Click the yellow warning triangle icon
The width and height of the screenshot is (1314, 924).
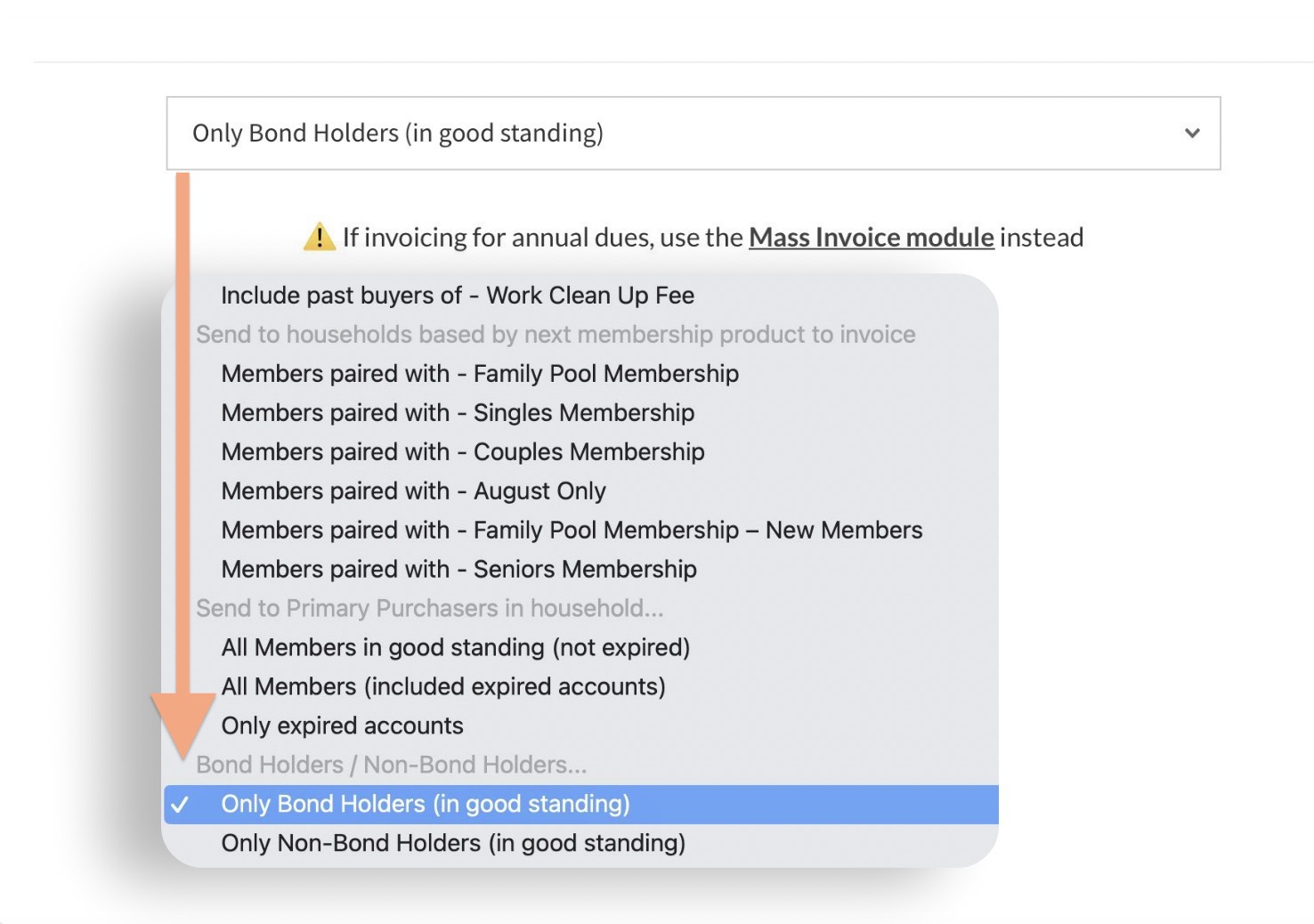(319, 238)
